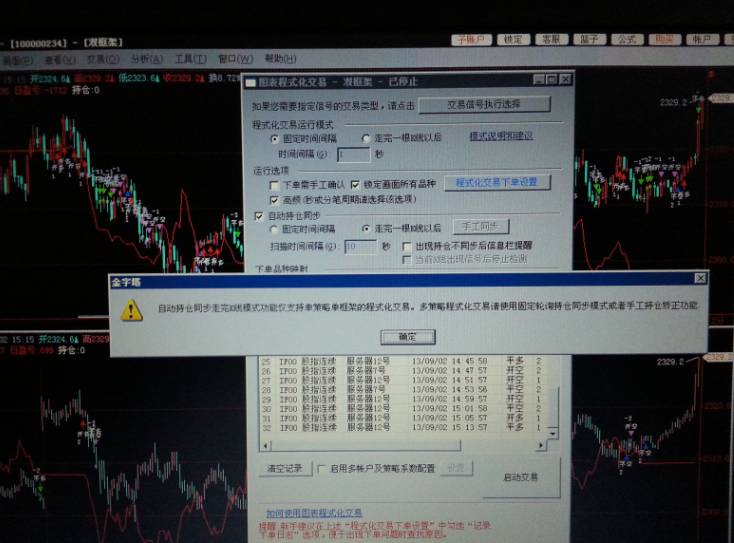Click the 手工同步 button
Image resolution: width=734 pixels, height=543 pixels.
[x=480, y=227]
